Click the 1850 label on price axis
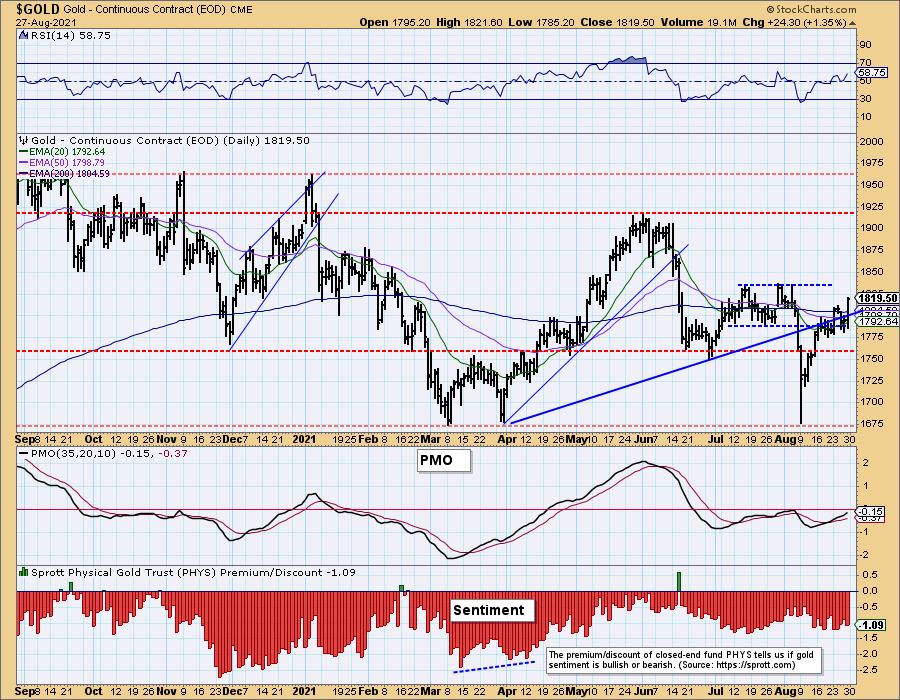Screen dimensions: 900x700 (x=871, y=271)
